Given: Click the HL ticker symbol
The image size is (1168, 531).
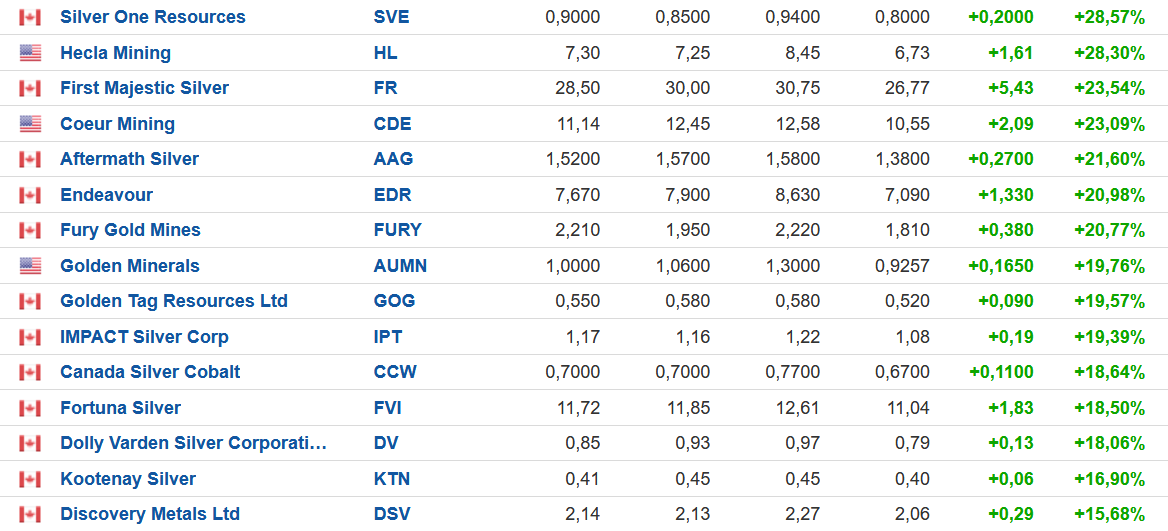Looking at the screenshot, I should 385,53.
